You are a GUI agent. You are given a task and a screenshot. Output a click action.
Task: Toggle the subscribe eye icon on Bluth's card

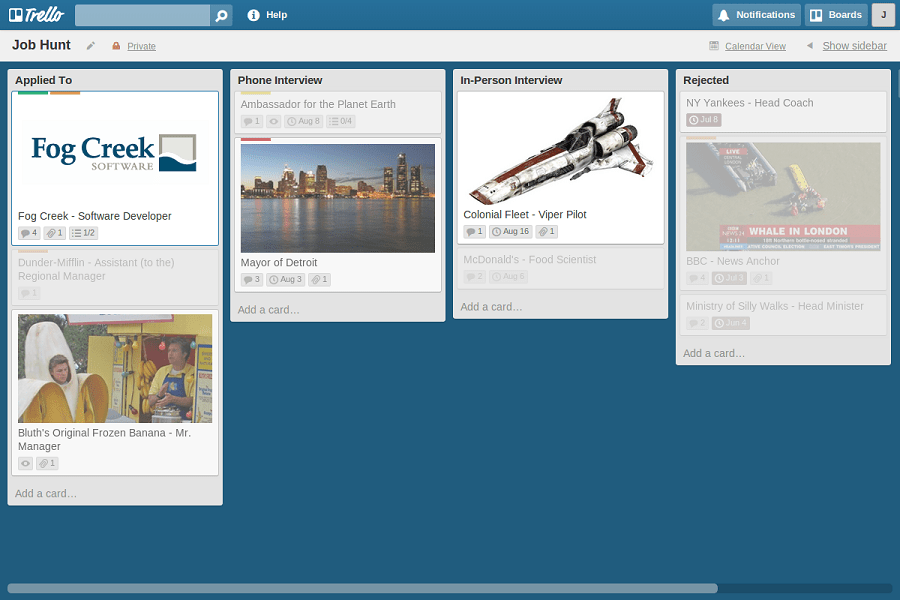pos(25,463)
